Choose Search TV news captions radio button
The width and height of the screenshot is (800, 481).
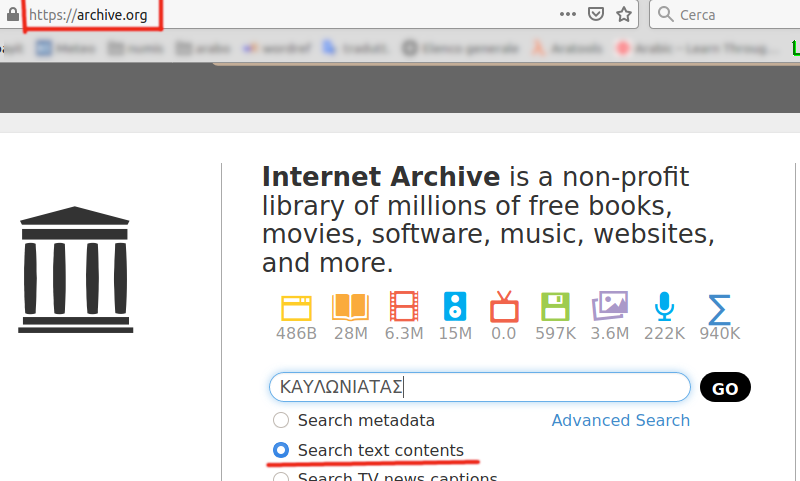pyautogui.click(x=281, y=477)
